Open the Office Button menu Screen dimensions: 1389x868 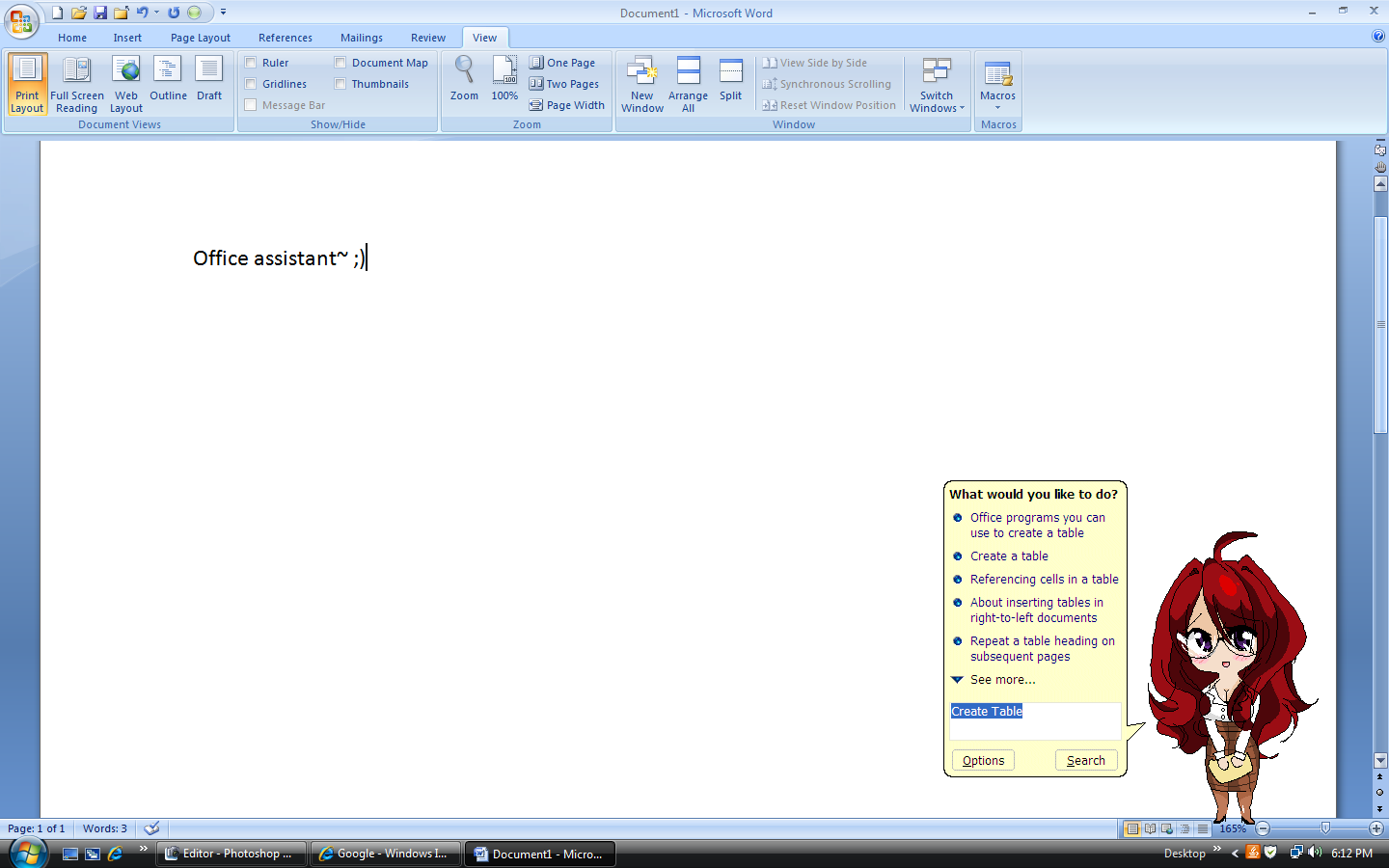(21, 21)
